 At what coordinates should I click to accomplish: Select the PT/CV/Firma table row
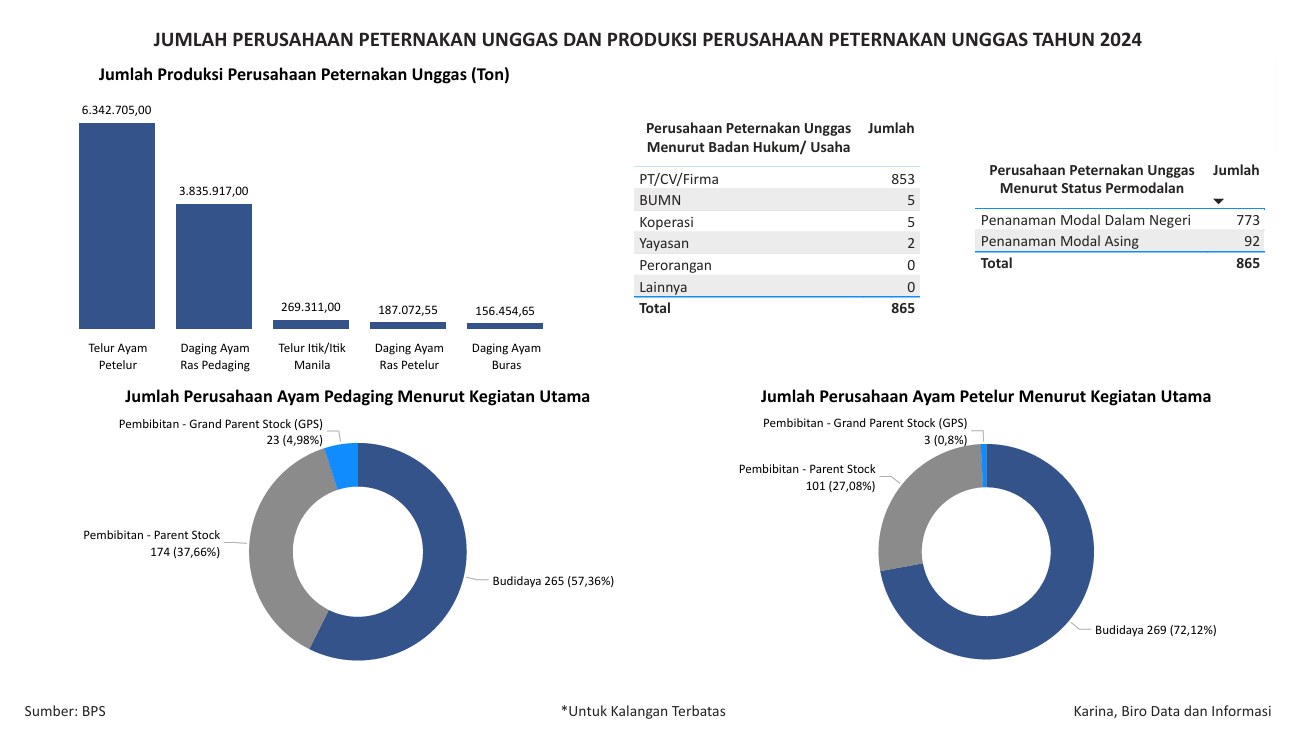coord(777,179)
